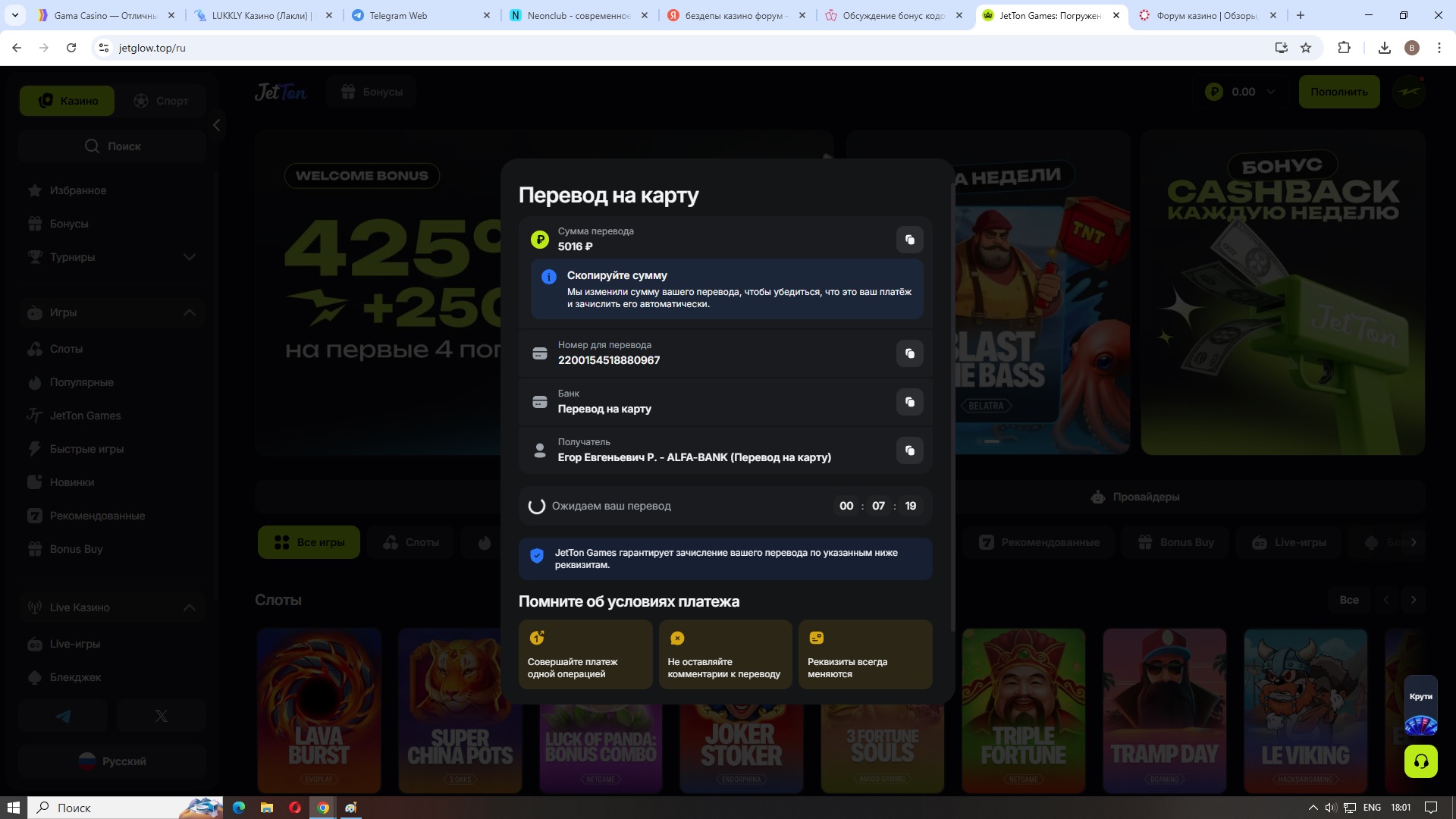Click the X social icon in sidebar
Screen dimensions: 1456x819
(161, 716)
